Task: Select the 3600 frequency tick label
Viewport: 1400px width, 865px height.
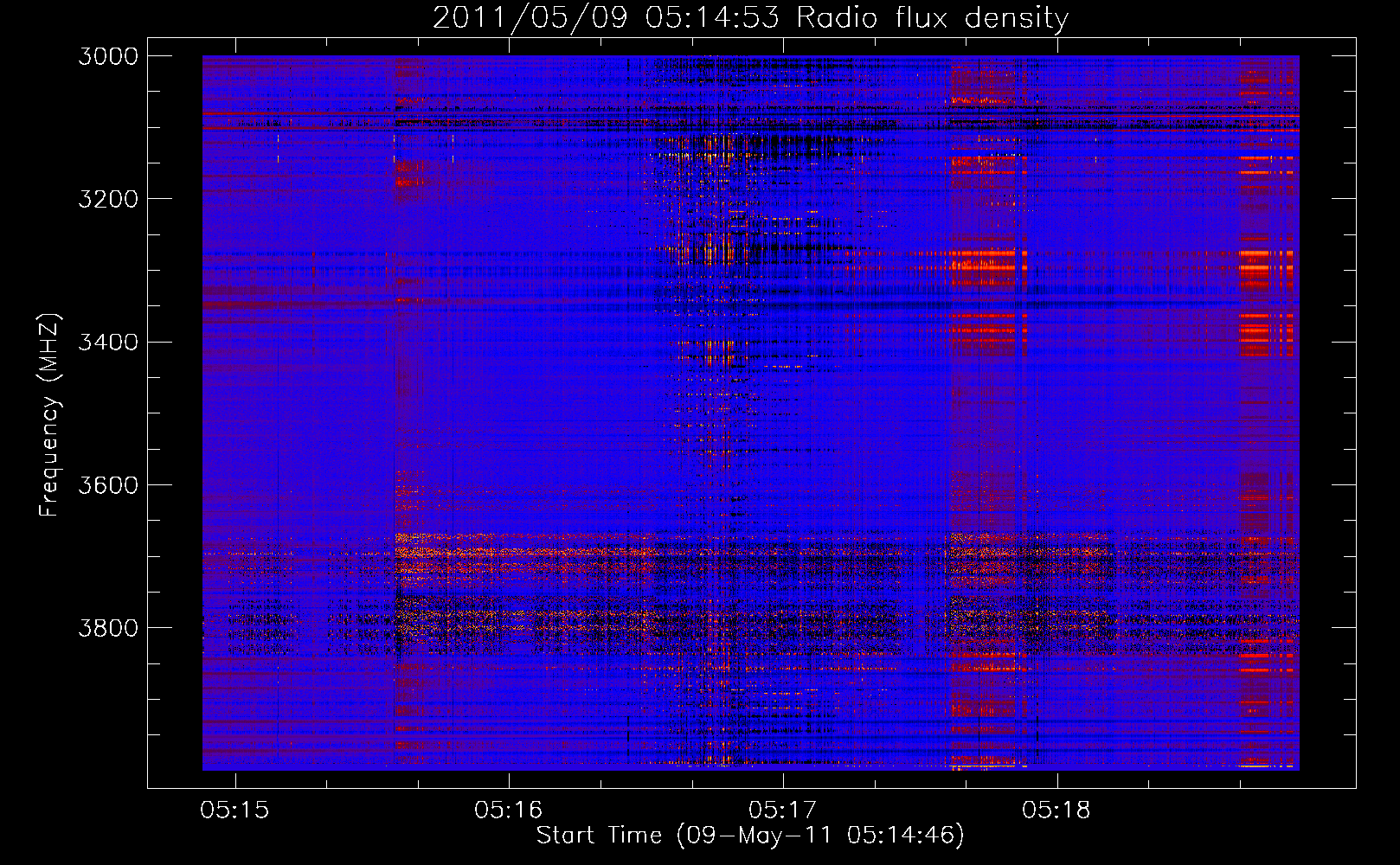Action: pyautogui.click(x=108, y=485)
